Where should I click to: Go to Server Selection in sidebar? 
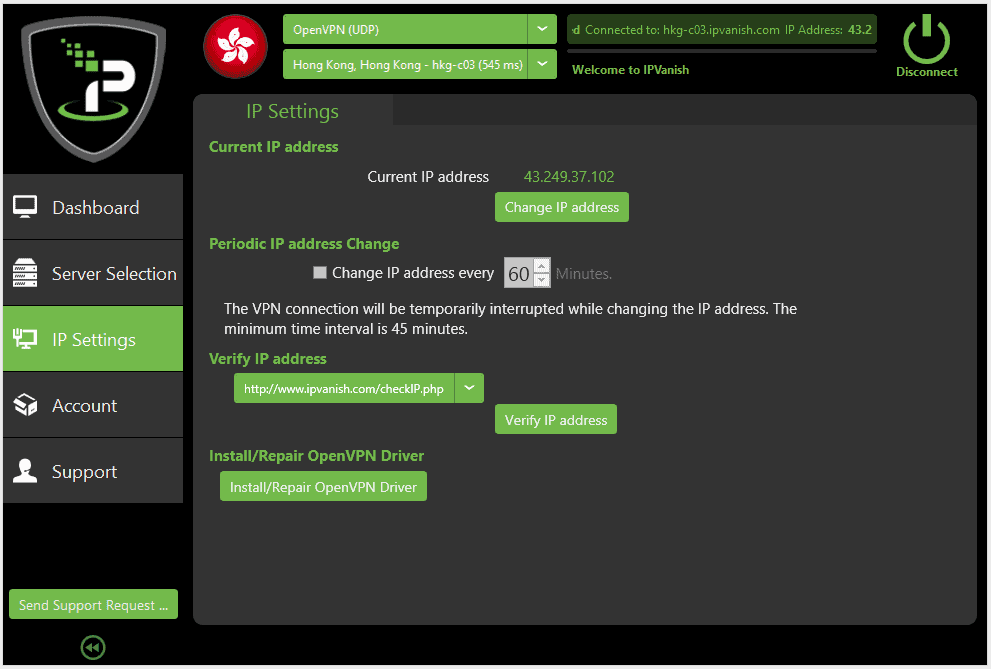(x=93, y=274)
